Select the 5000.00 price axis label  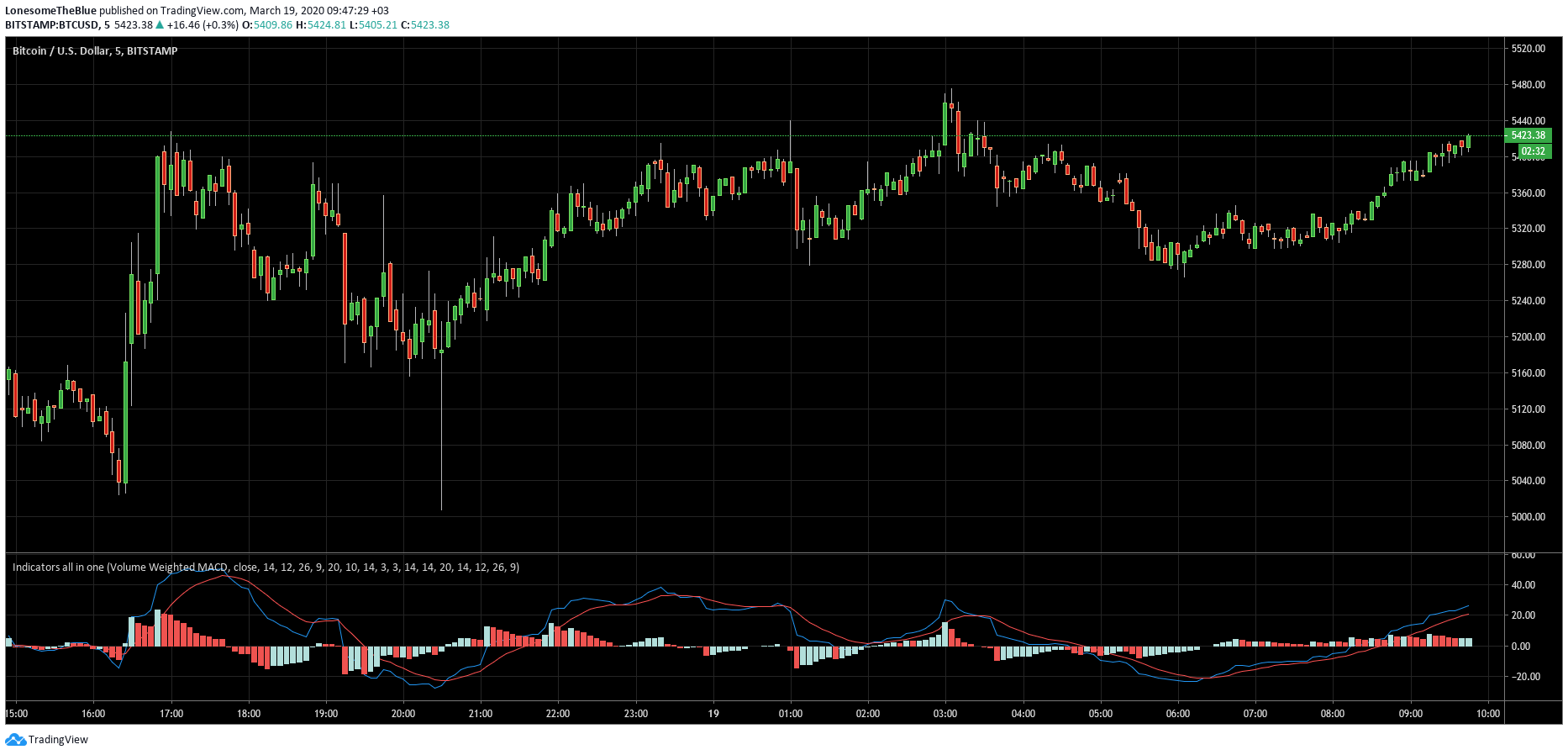pyautogui.click(x=1528, y=517)
